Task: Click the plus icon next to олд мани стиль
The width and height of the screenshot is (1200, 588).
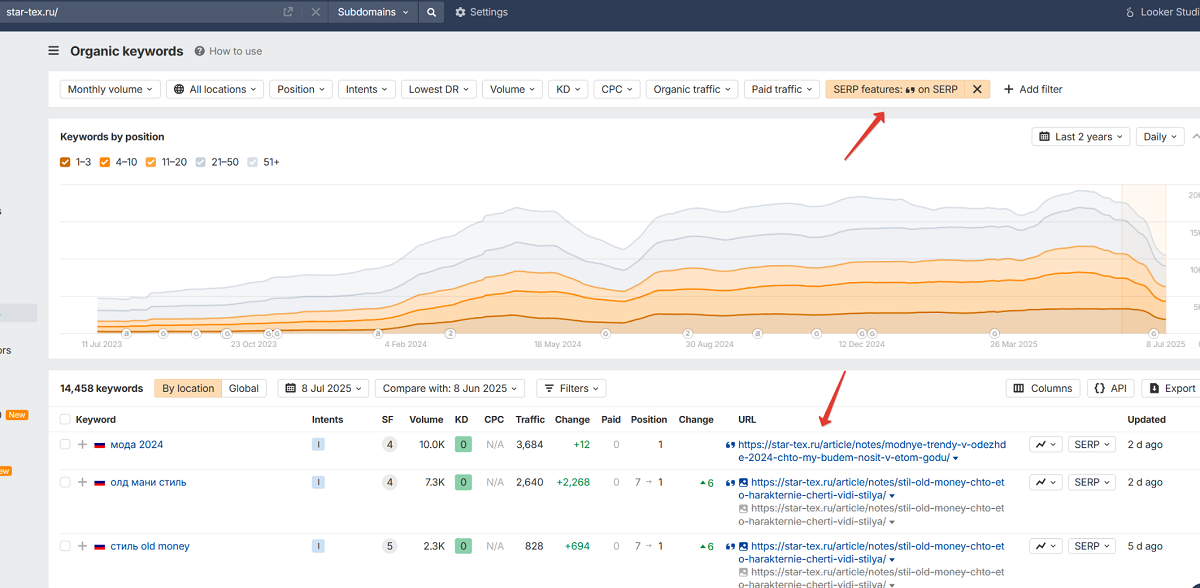Action: pos(82,482)
